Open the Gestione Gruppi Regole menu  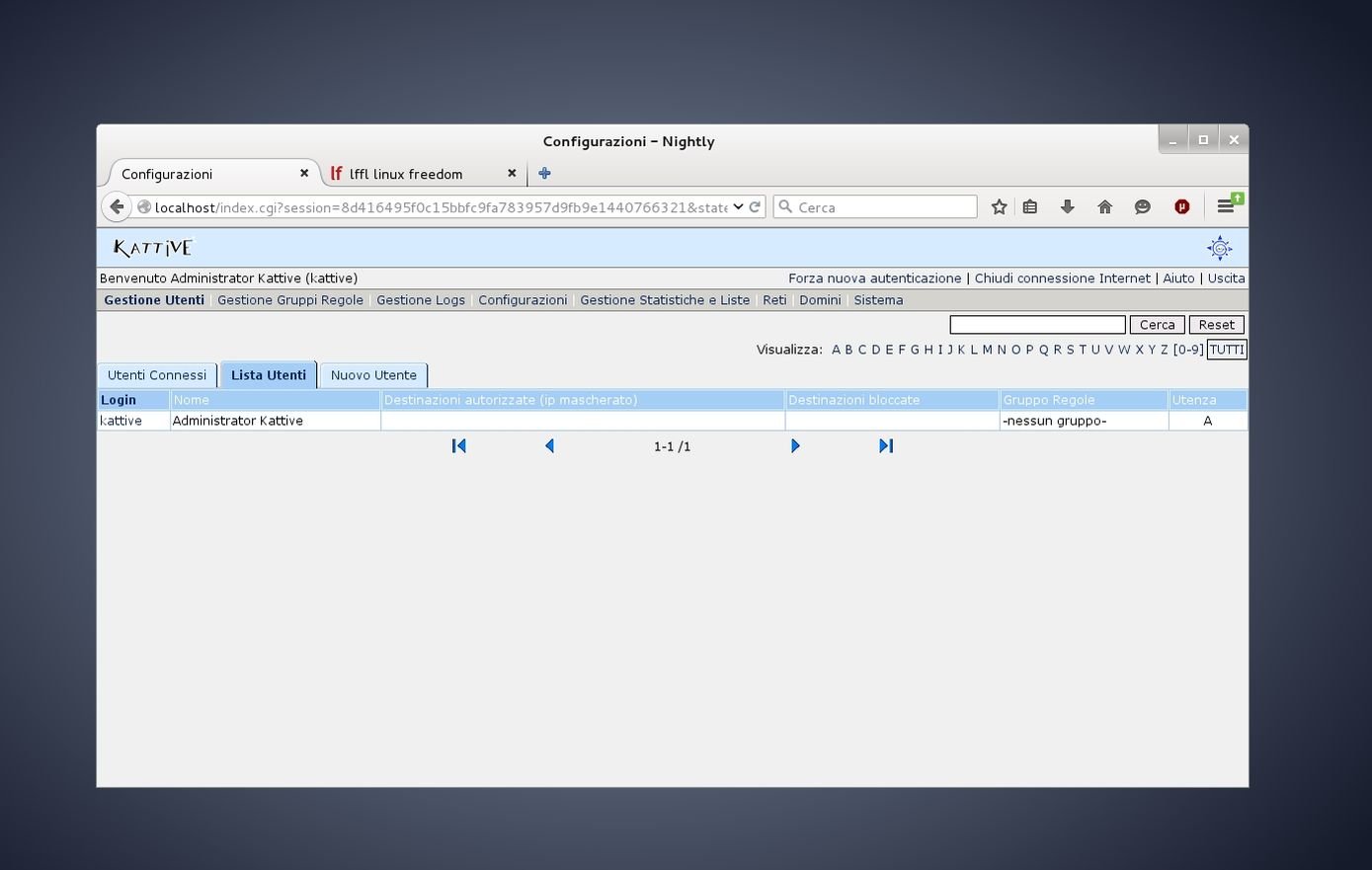[290, 300]
